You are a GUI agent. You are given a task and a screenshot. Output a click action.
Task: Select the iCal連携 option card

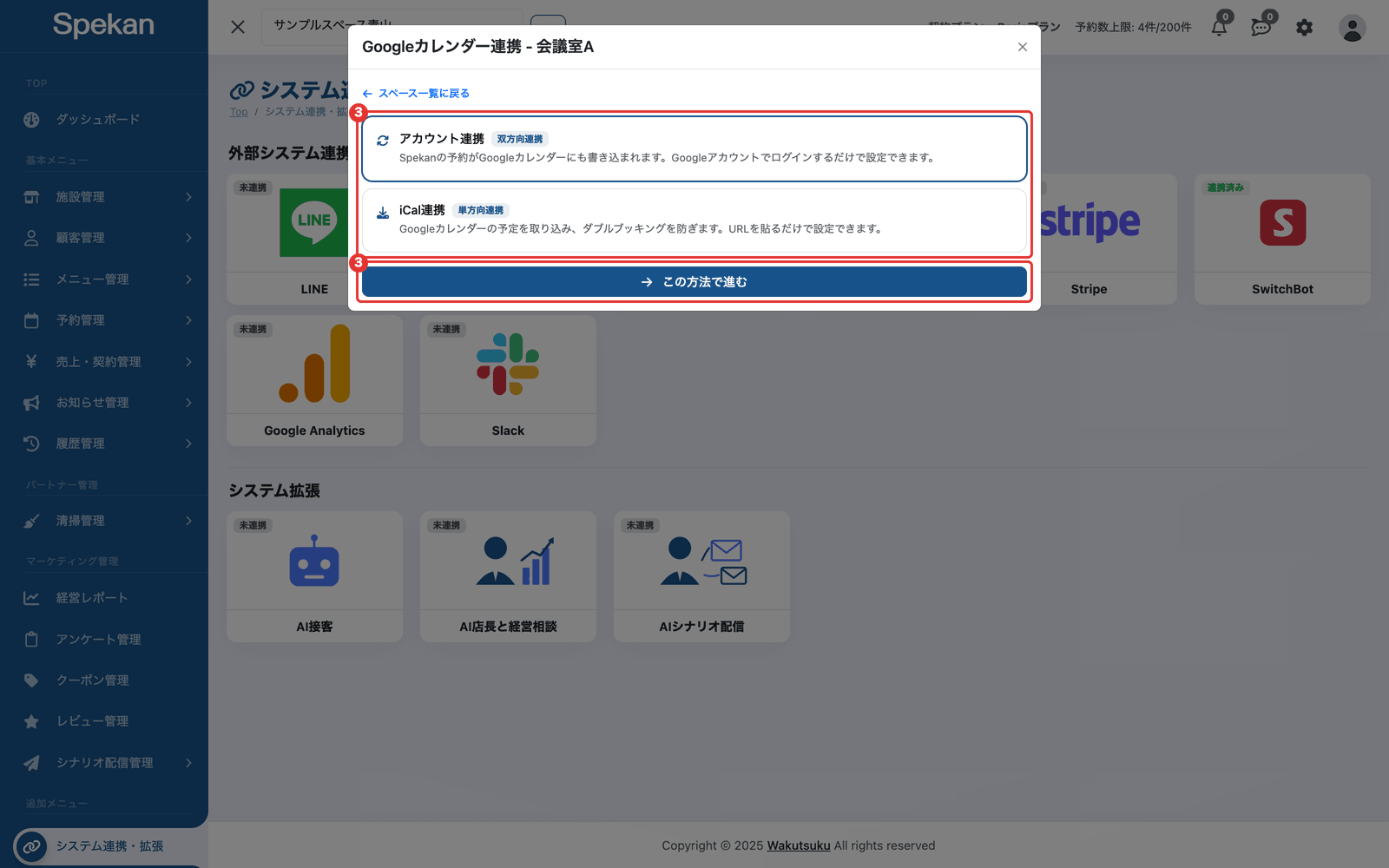(694, 220)
